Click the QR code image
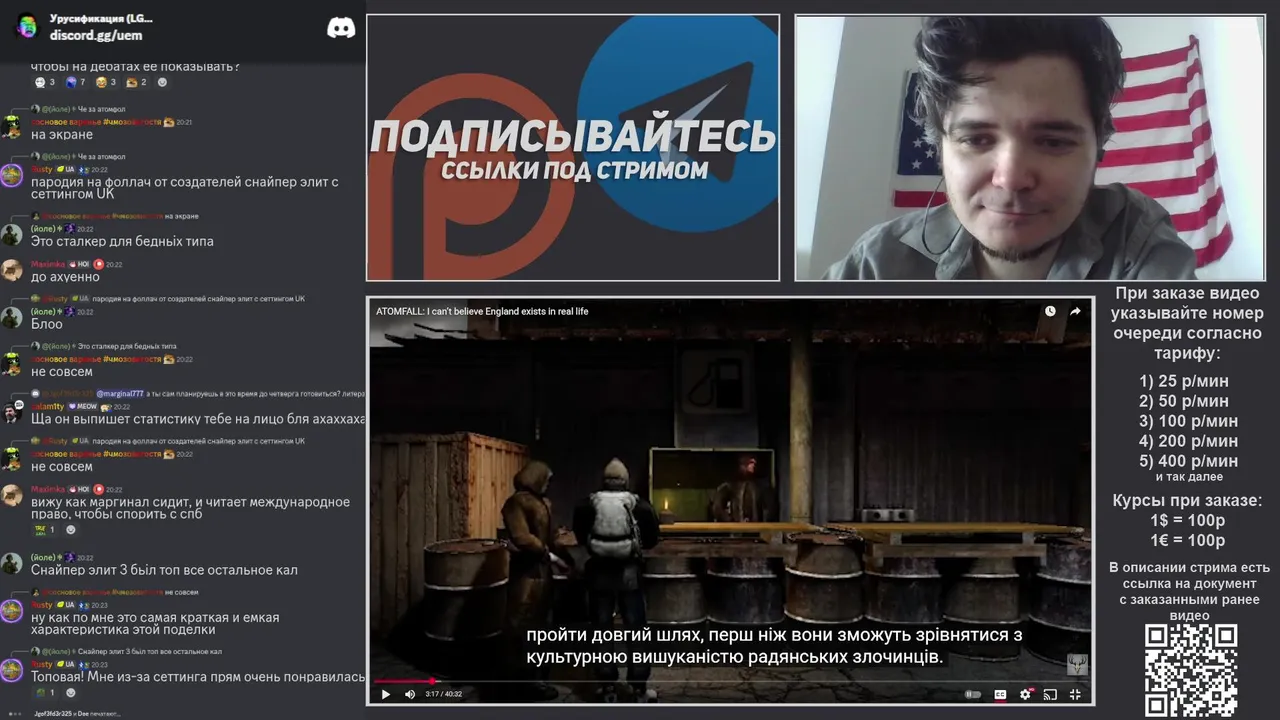The width and height of the screenshot is (1280, 720). click(1191, 670)
